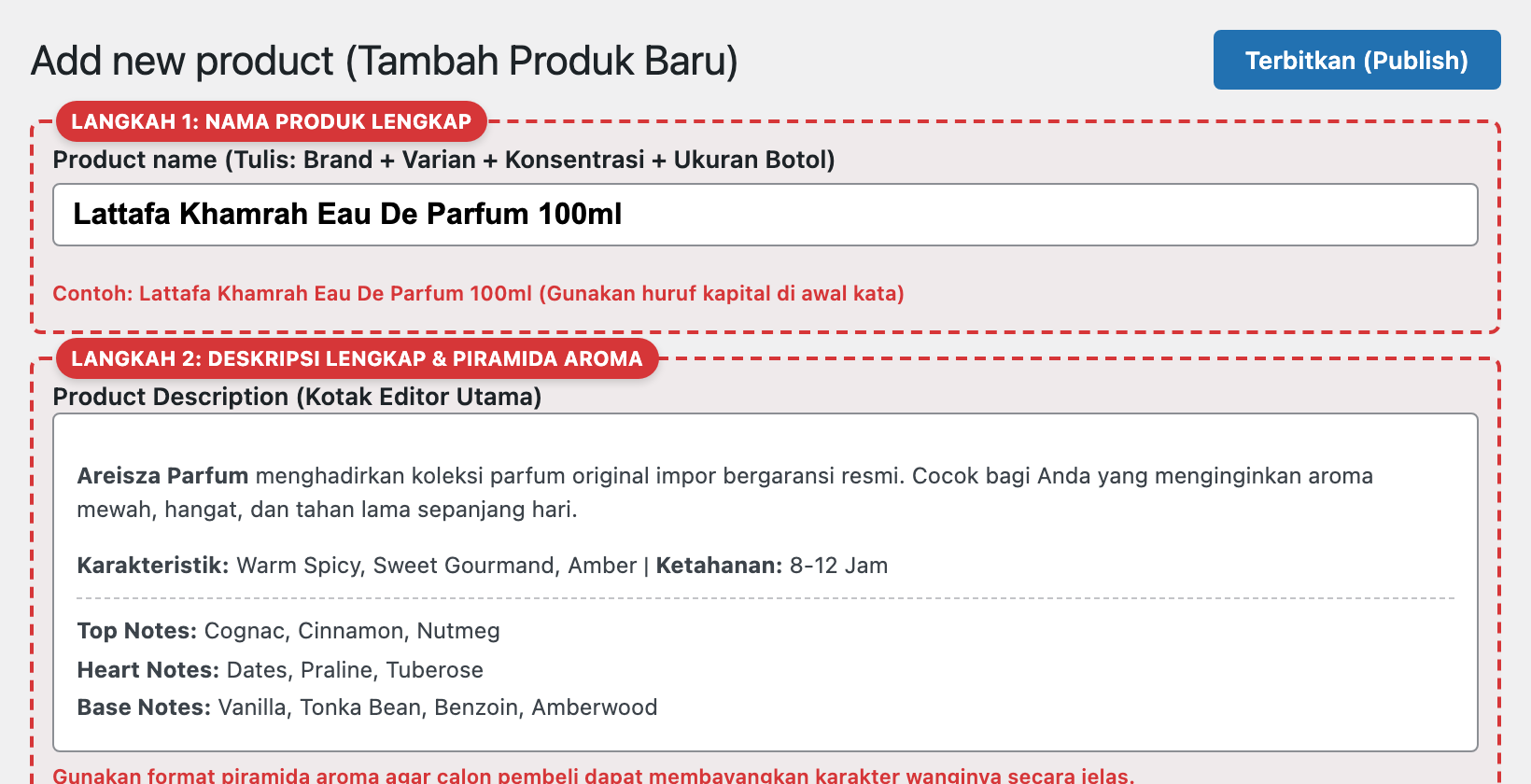Click the Product Description (Kotak Editor Utama) label

[297, 397]
